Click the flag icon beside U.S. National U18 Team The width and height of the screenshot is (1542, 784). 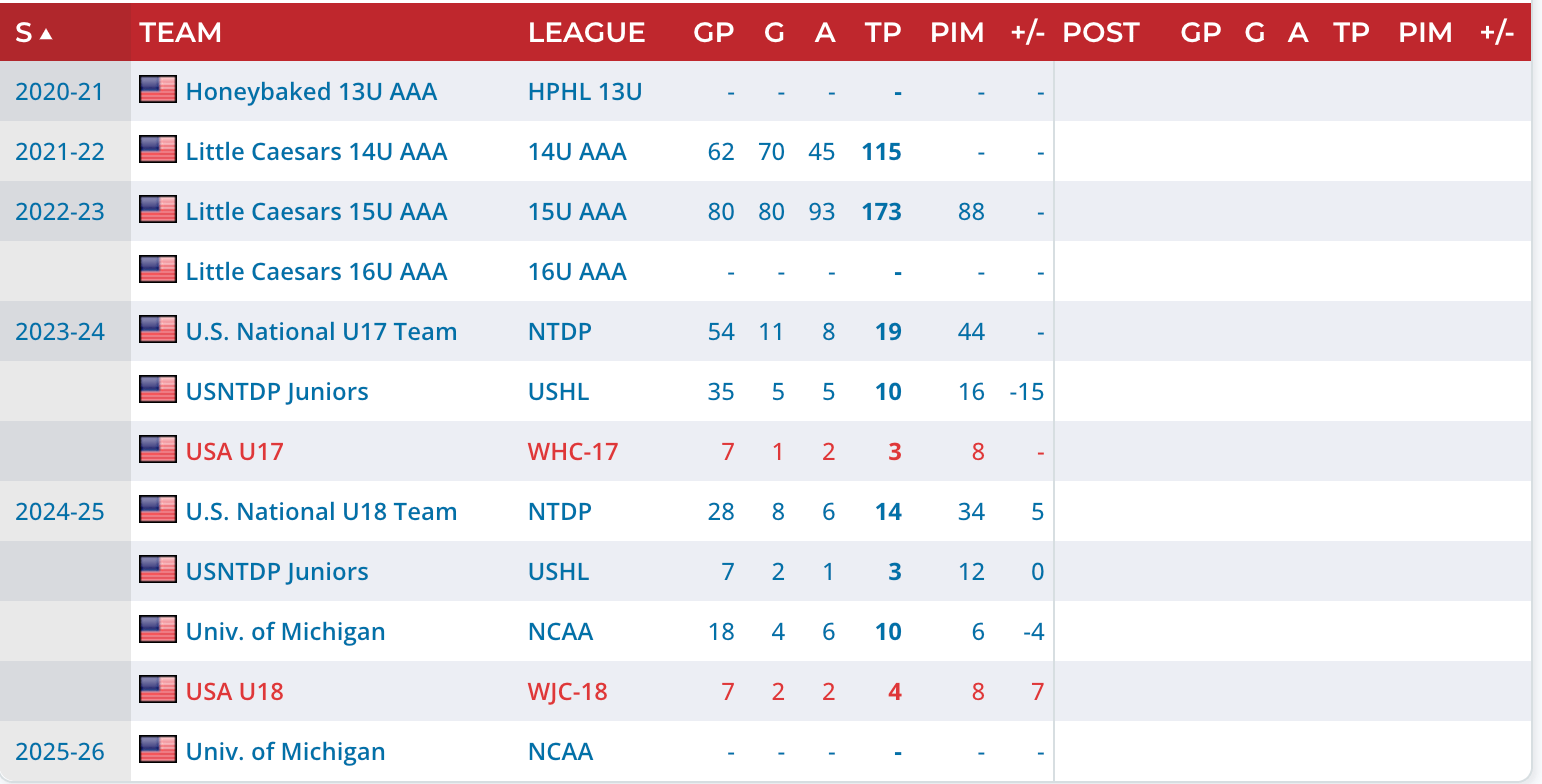tap(158, 510)
